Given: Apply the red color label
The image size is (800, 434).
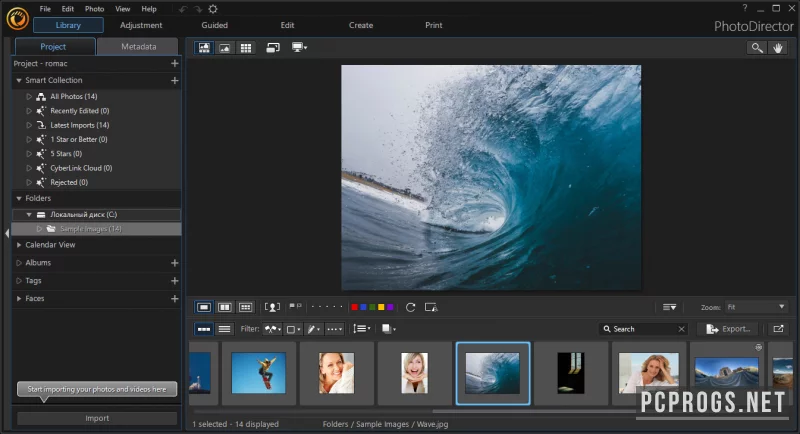Looking at the screenshot, I should coord(355,307).
